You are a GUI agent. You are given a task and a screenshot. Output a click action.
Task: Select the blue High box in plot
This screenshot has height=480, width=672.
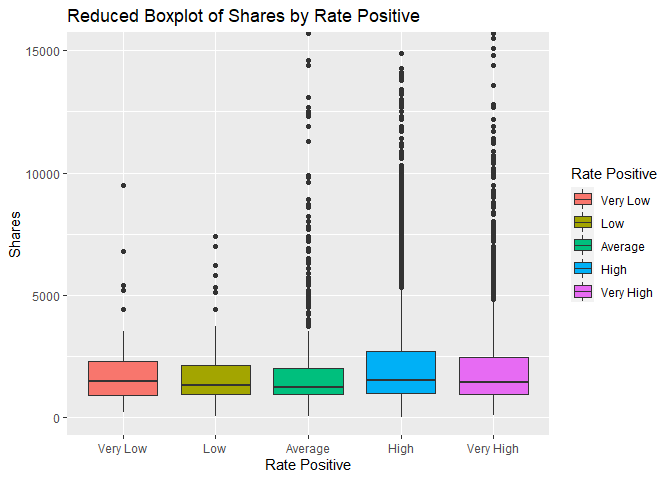click(401, 372)
